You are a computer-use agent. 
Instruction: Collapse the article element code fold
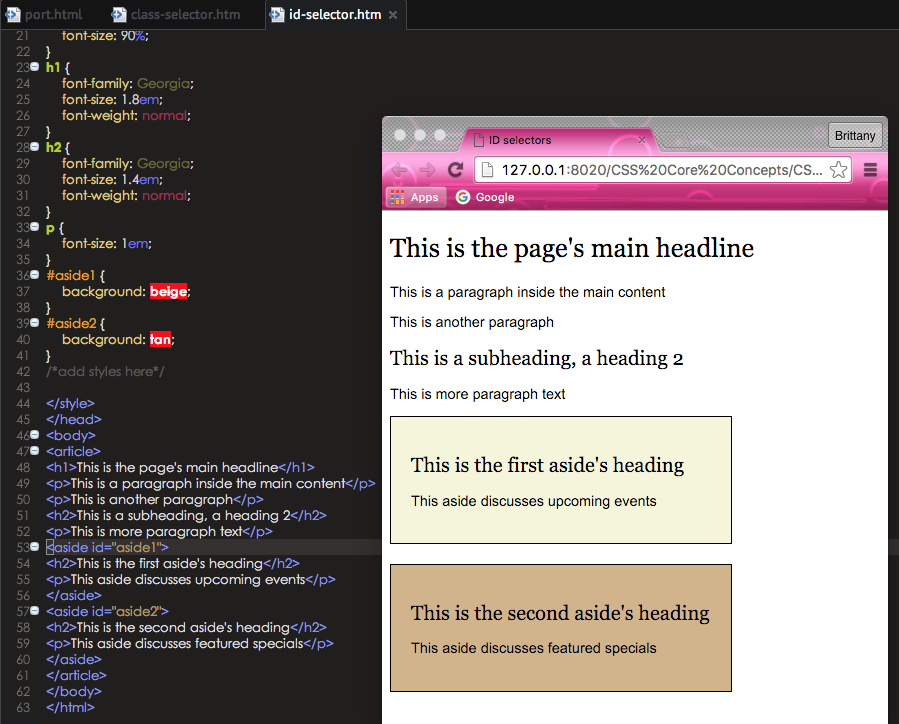(x=34, y=451)
